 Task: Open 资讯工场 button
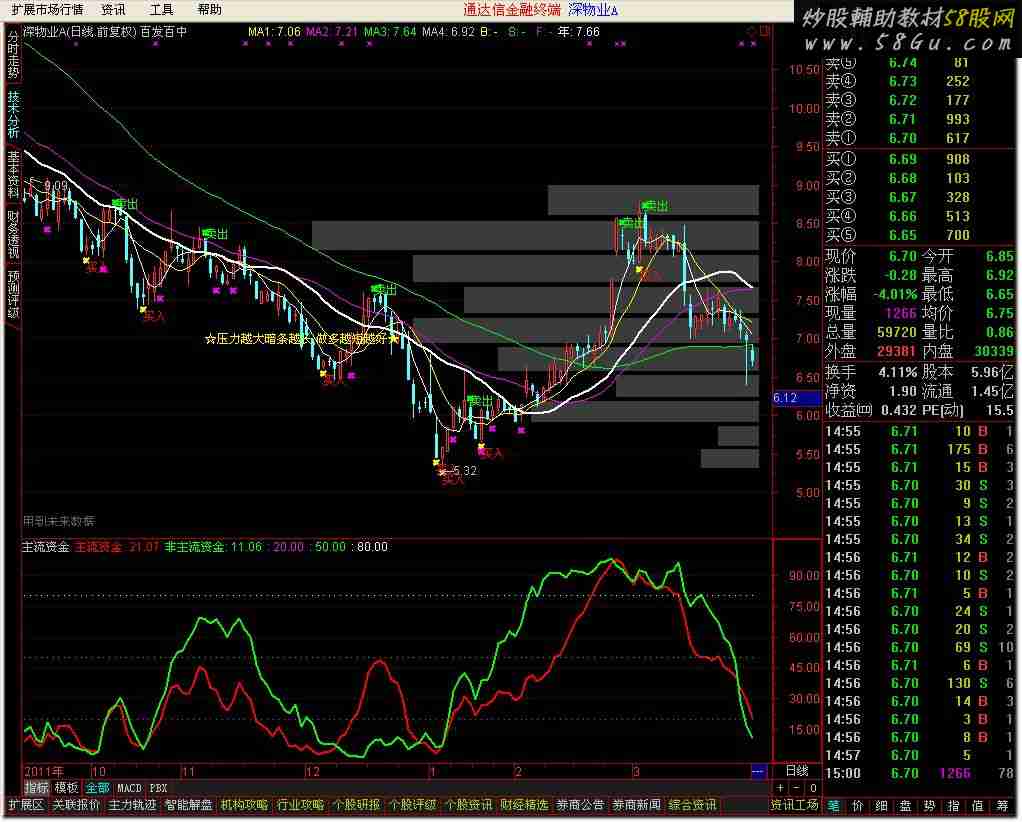[x=794, y=805]
